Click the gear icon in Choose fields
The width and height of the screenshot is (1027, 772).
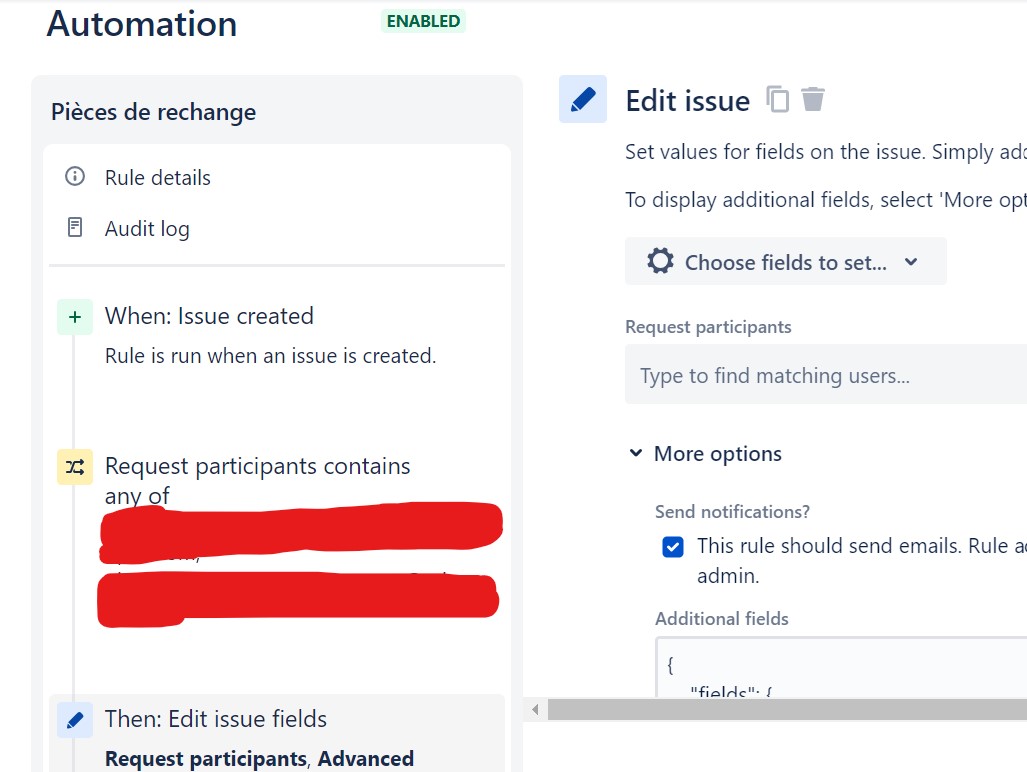tap(659, 261)
